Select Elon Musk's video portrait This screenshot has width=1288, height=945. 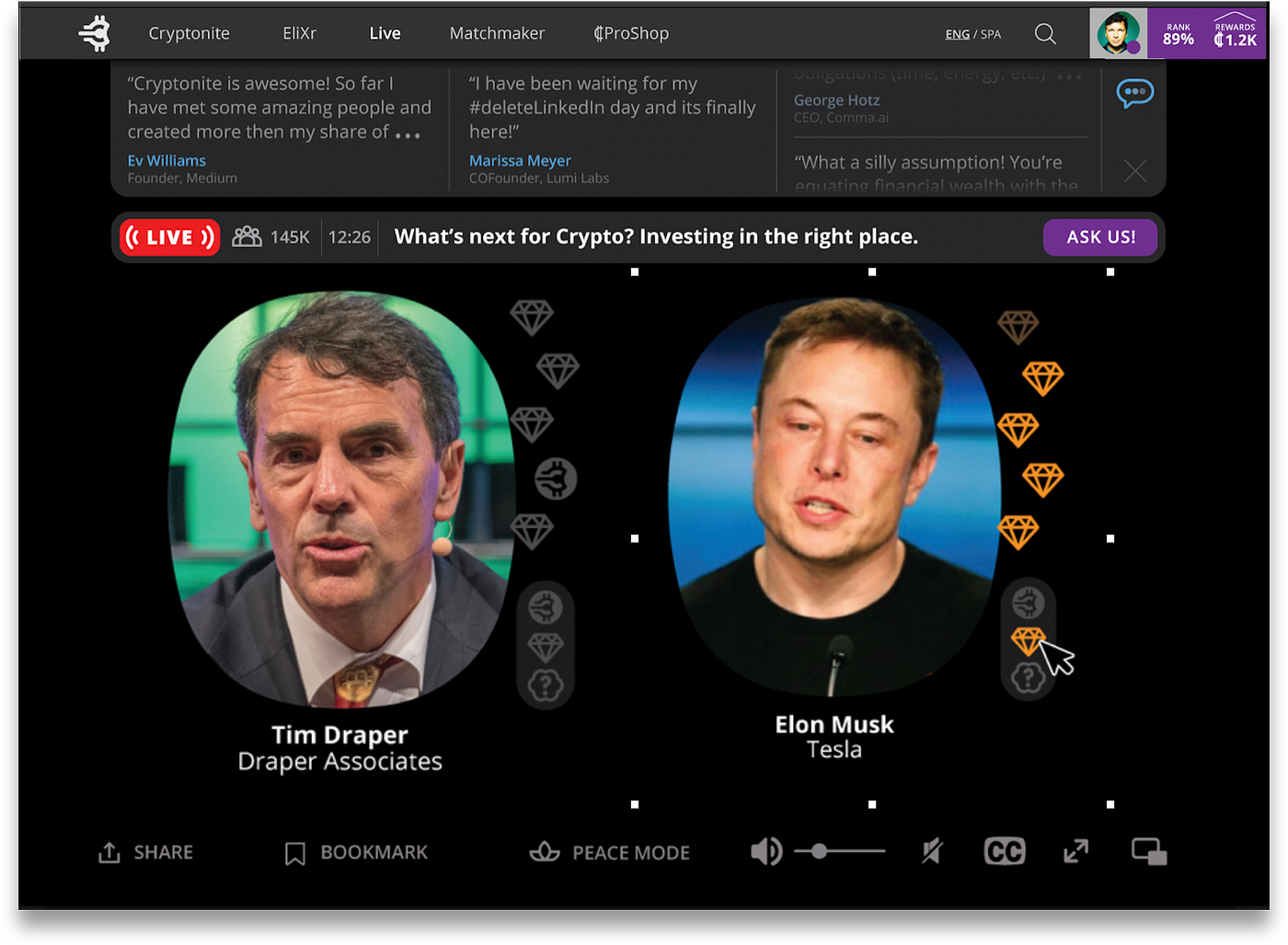[x=834, y=497]
